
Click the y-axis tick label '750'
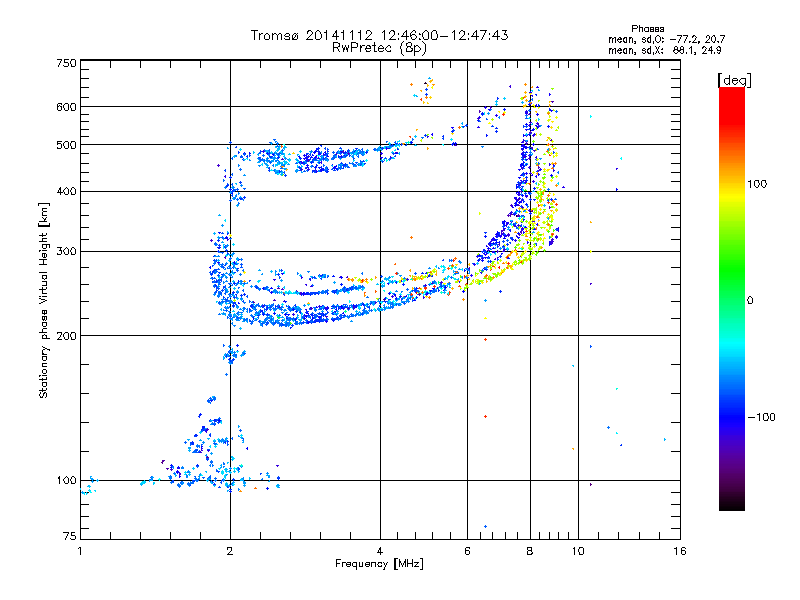pyautogui.click(x=66, y=63)
